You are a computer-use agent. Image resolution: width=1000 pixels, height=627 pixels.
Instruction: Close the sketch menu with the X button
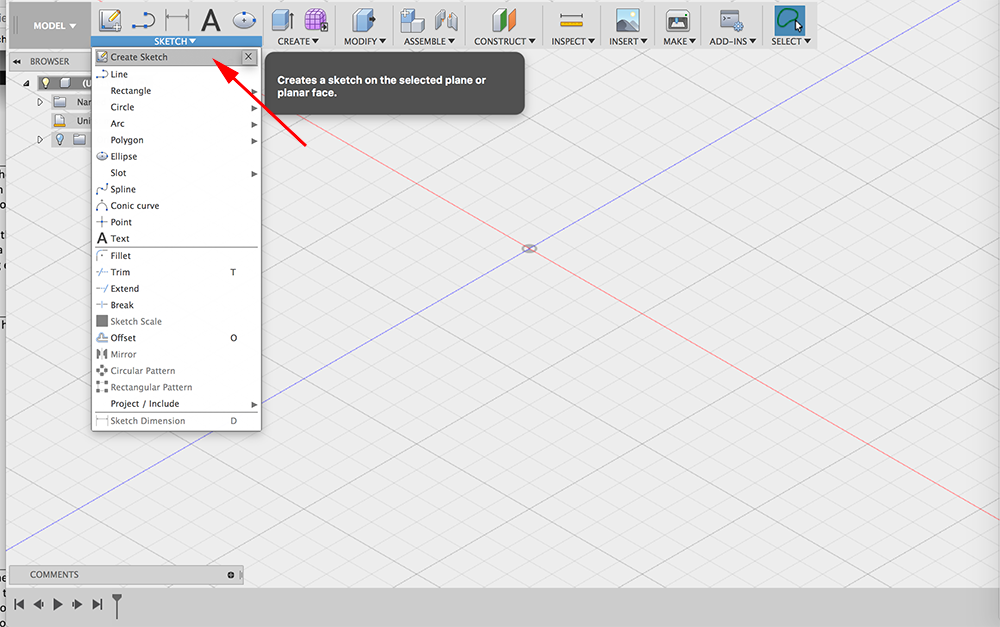(x=249, y=57)
